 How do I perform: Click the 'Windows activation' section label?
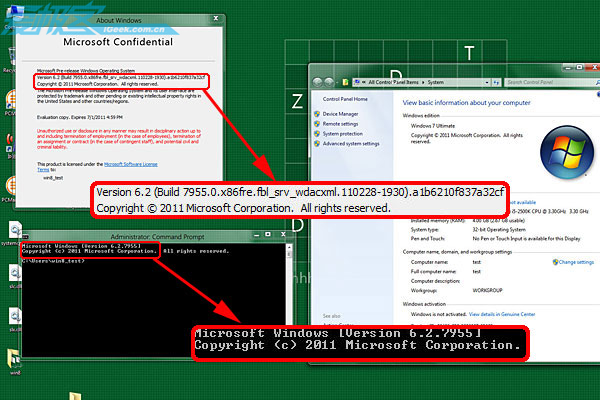(x=424, y=304)
